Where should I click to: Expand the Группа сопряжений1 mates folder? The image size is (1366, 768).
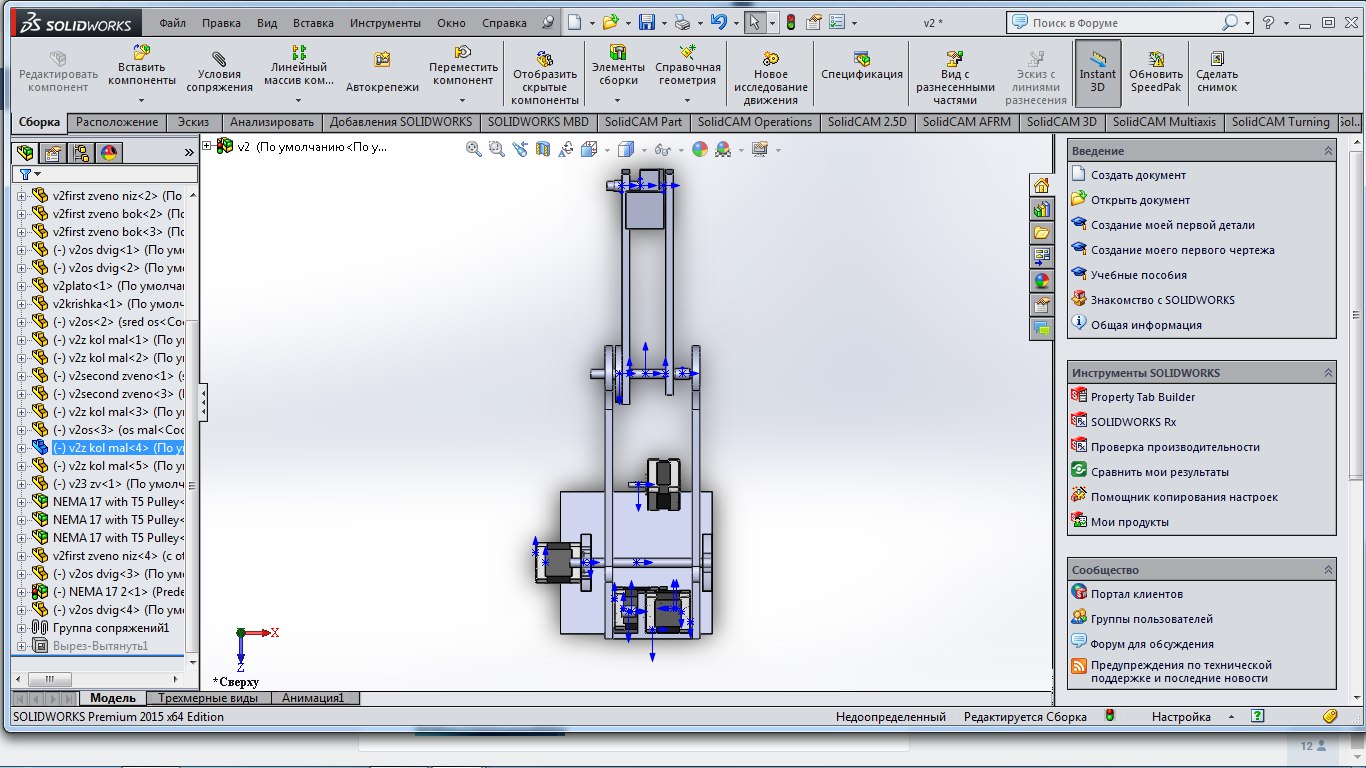coord(21,628)
